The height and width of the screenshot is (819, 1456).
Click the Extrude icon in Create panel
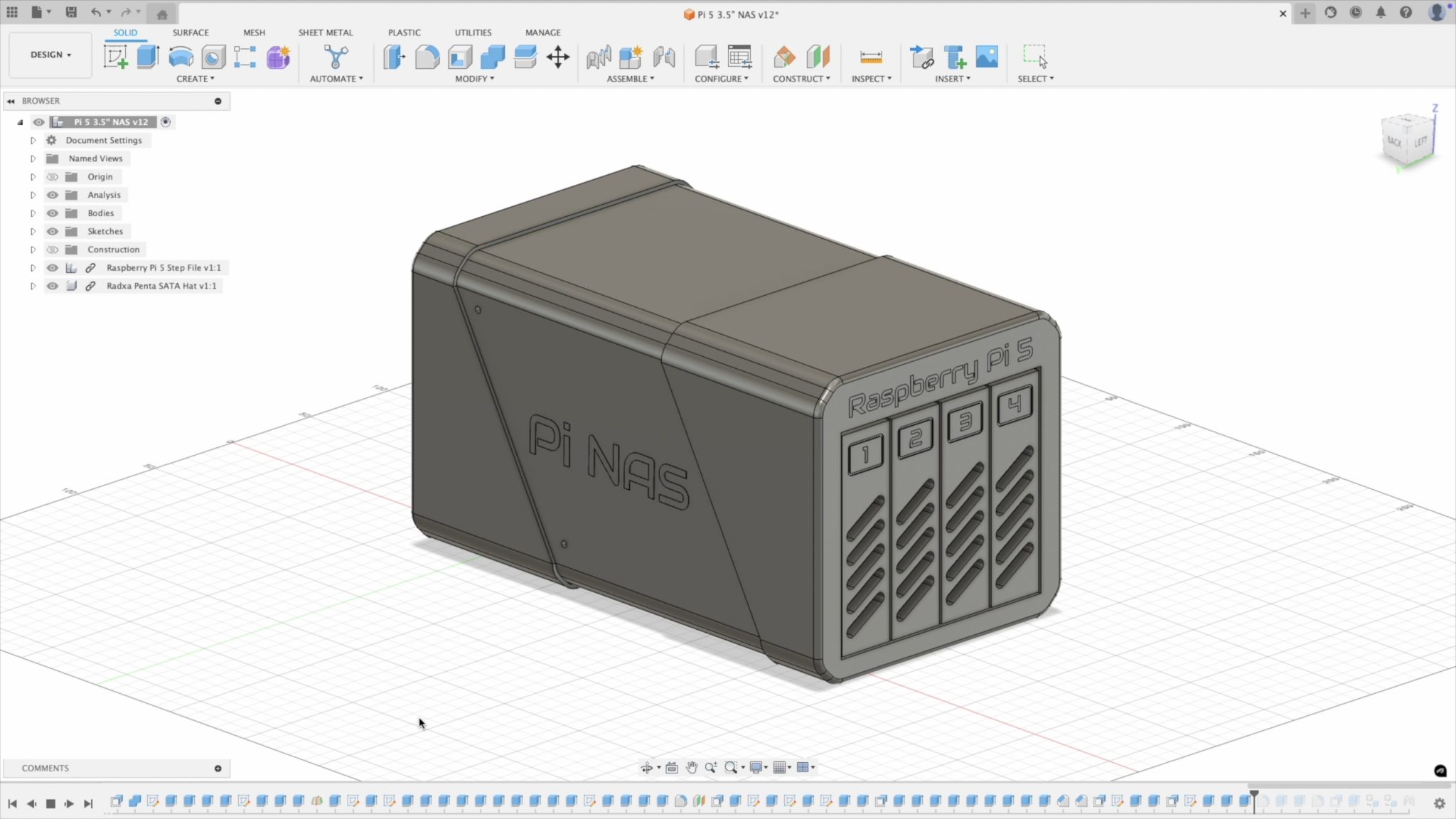pos(147,57)
